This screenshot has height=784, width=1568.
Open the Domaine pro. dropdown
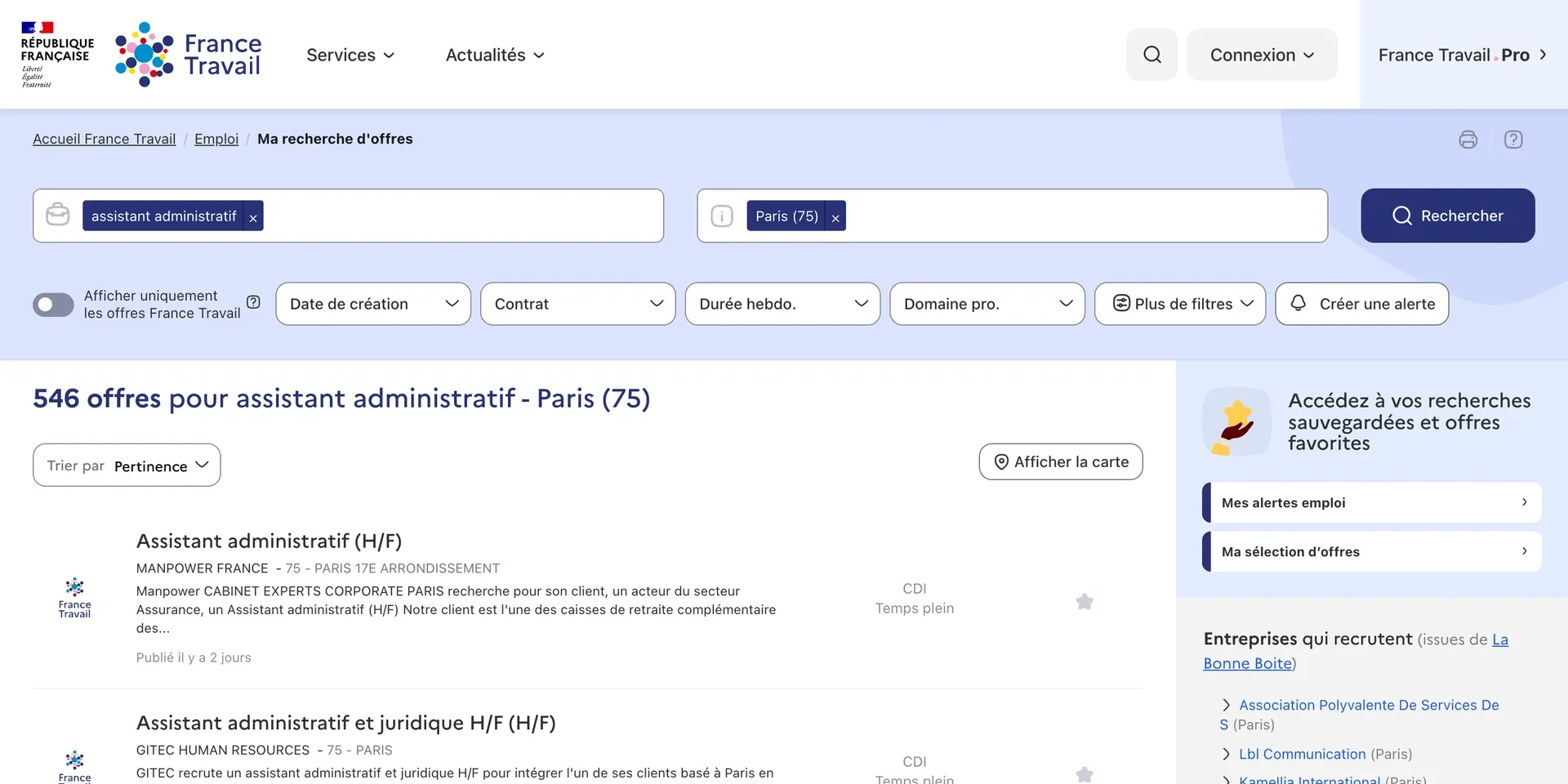point(987,304)
